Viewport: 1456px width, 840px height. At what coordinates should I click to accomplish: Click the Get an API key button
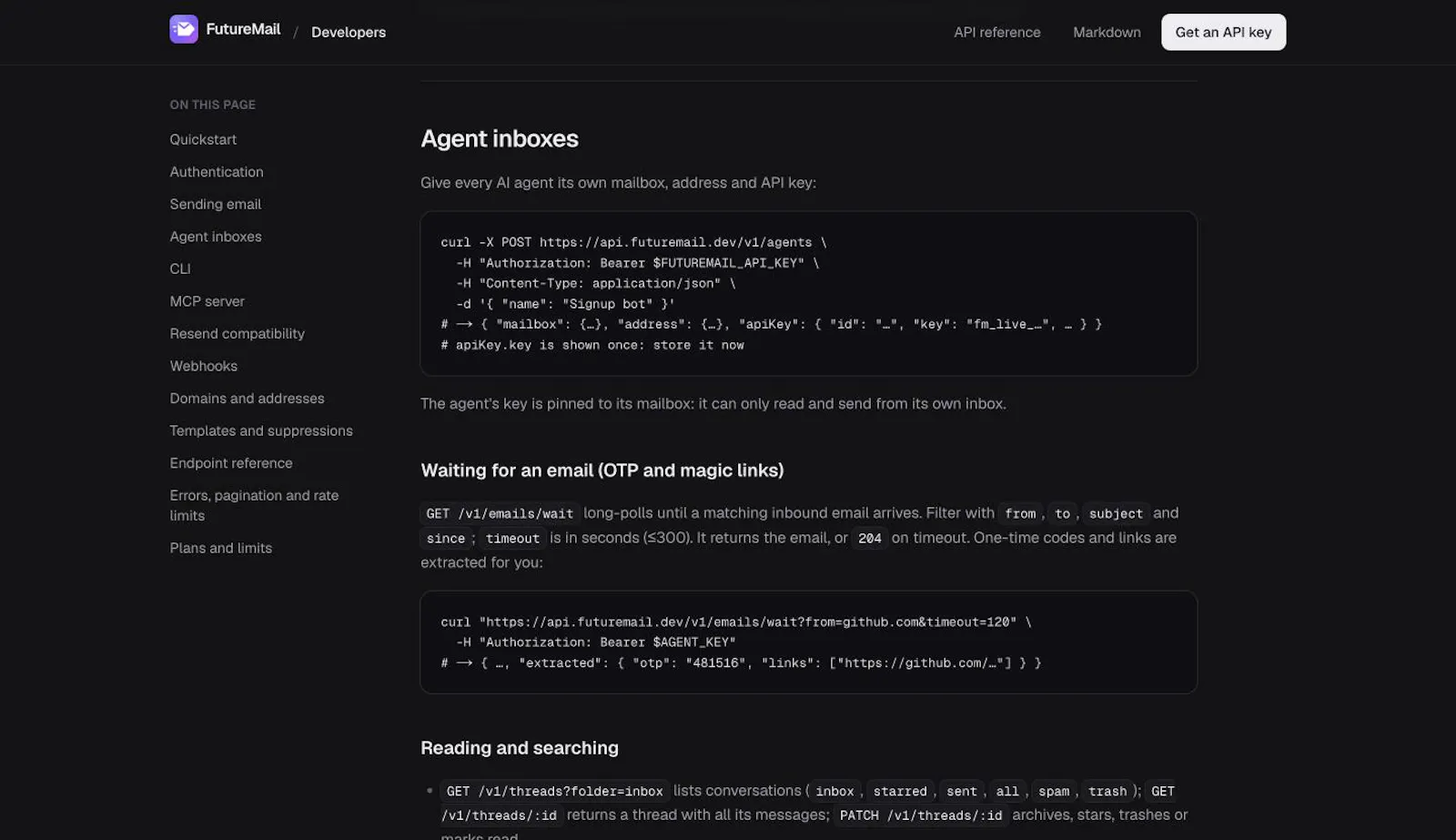point(1223,32)
